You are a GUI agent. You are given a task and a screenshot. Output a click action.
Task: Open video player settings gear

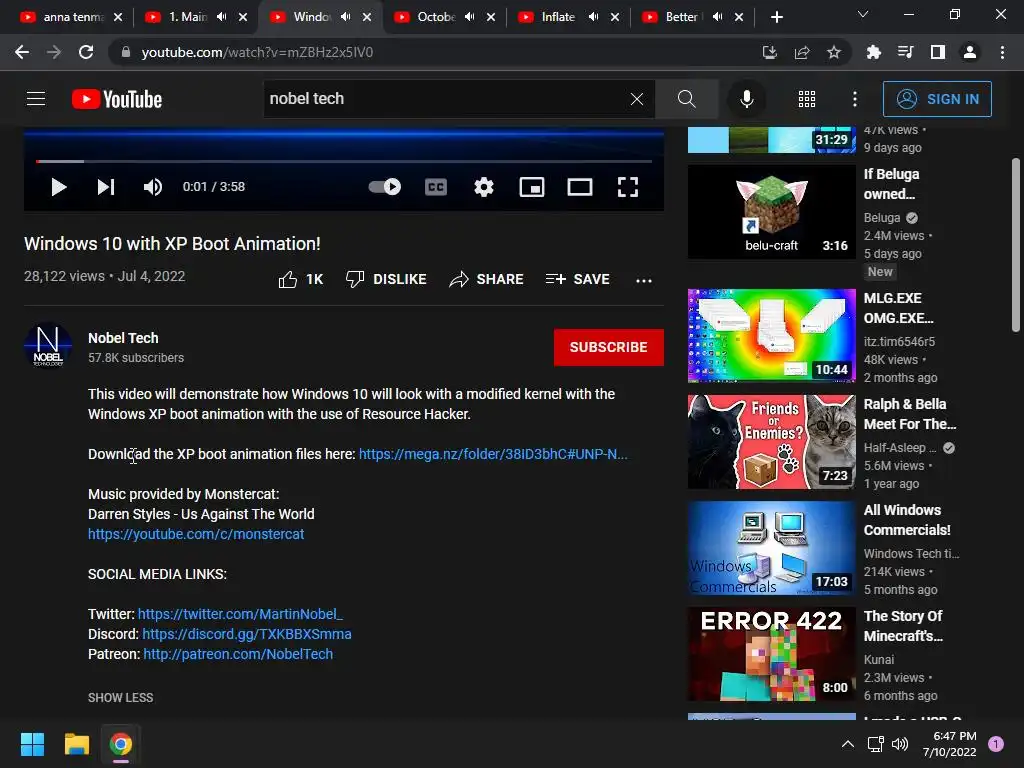[483, 187]
